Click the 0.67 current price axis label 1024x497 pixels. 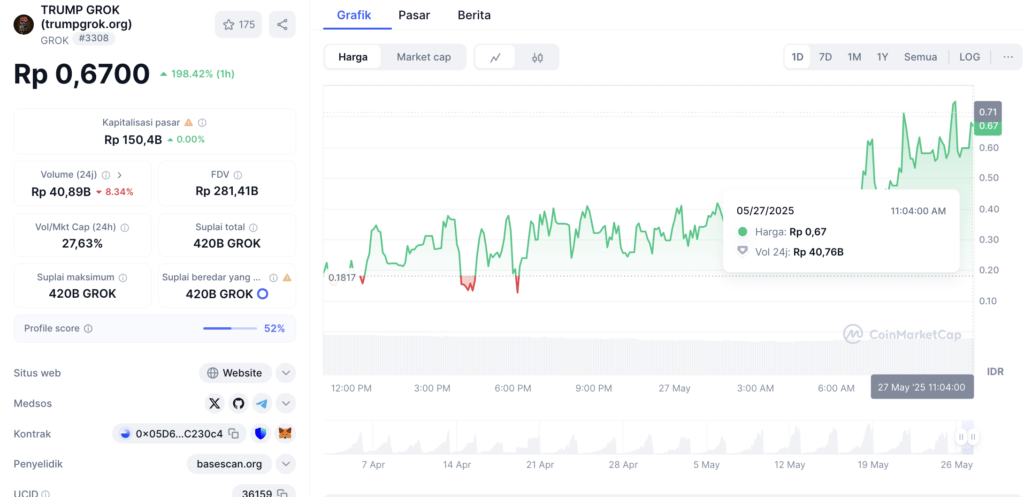(x=987, y=126)
